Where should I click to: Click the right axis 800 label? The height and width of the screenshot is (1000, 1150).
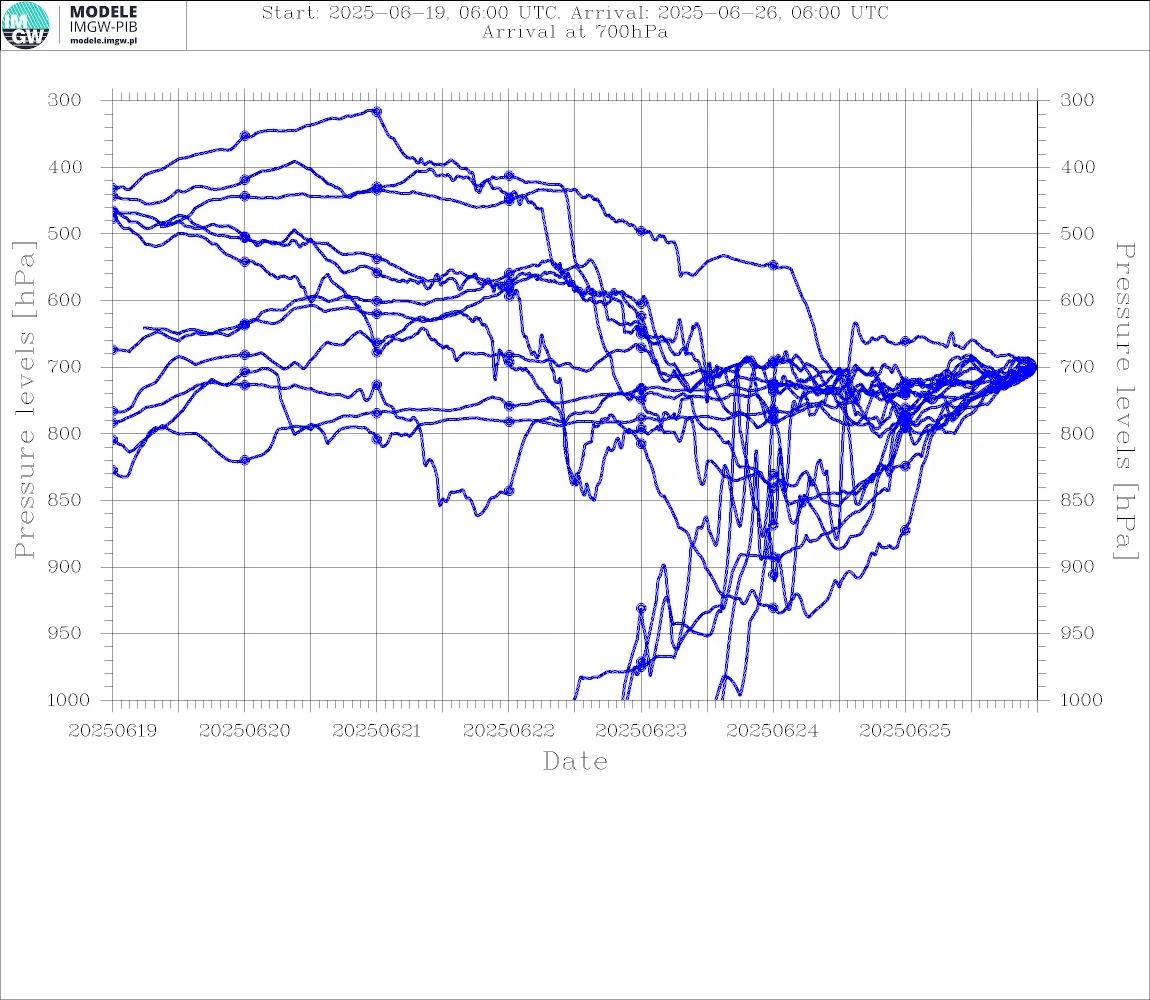[1077, 433]
